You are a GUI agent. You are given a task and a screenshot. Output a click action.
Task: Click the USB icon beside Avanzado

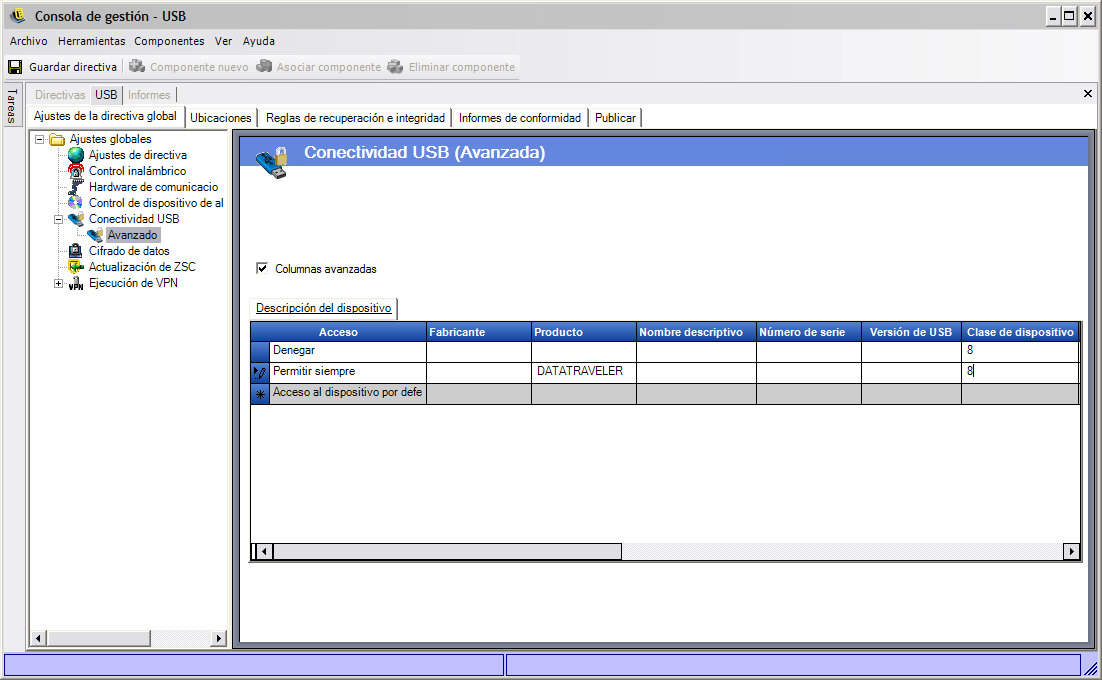coord(95,235)
